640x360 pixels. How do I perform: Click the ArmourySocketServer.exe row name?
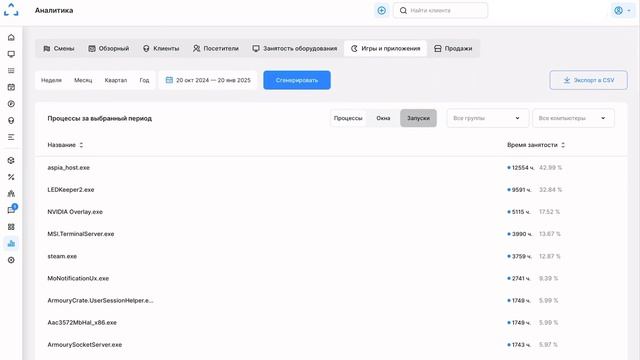84,345
